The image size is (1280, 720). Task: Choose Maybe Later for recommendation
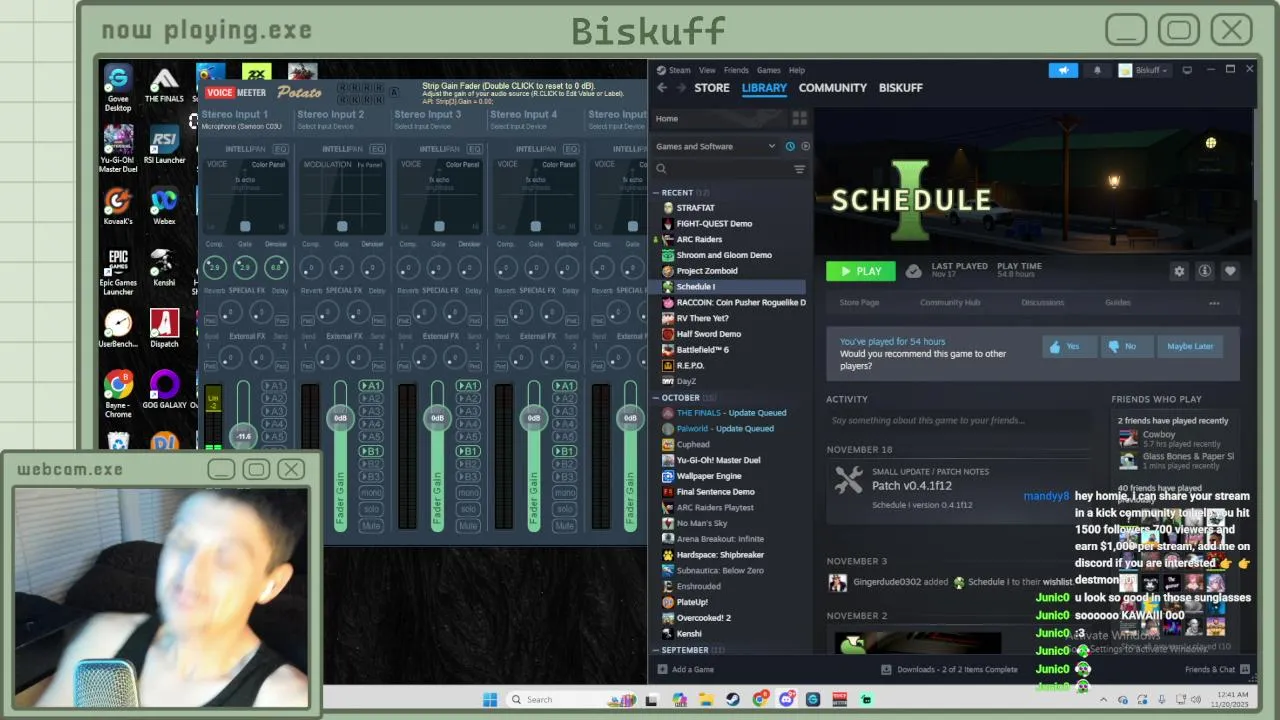pyautogui.click(x=1190, y=346)
